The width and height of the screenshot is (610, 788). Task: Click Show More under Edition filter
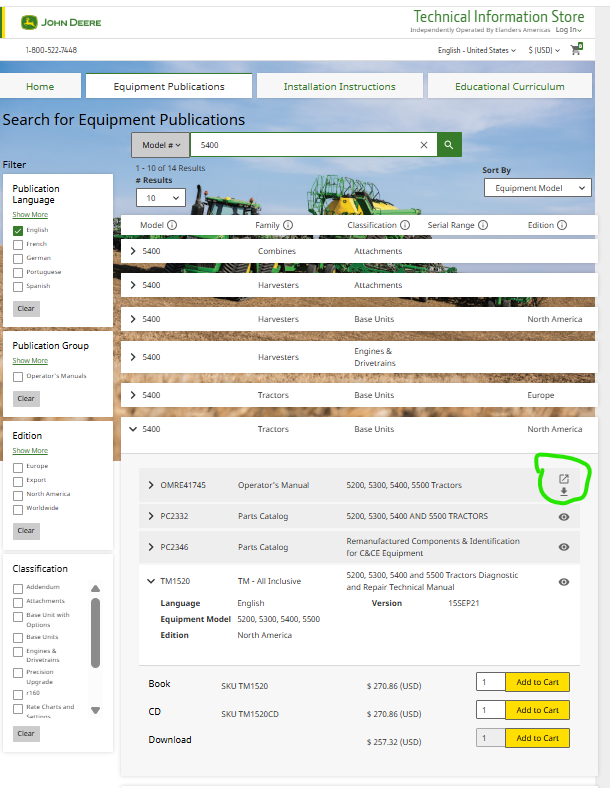pyautogui.click(x=29, y=451)
